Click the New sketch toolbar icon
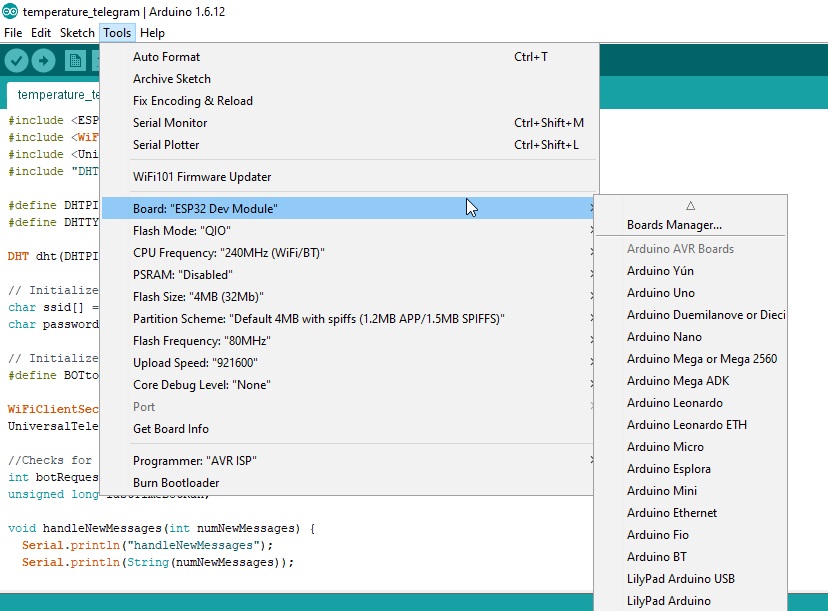Screen dimensions: 828x611 click(x=75, y=61)
